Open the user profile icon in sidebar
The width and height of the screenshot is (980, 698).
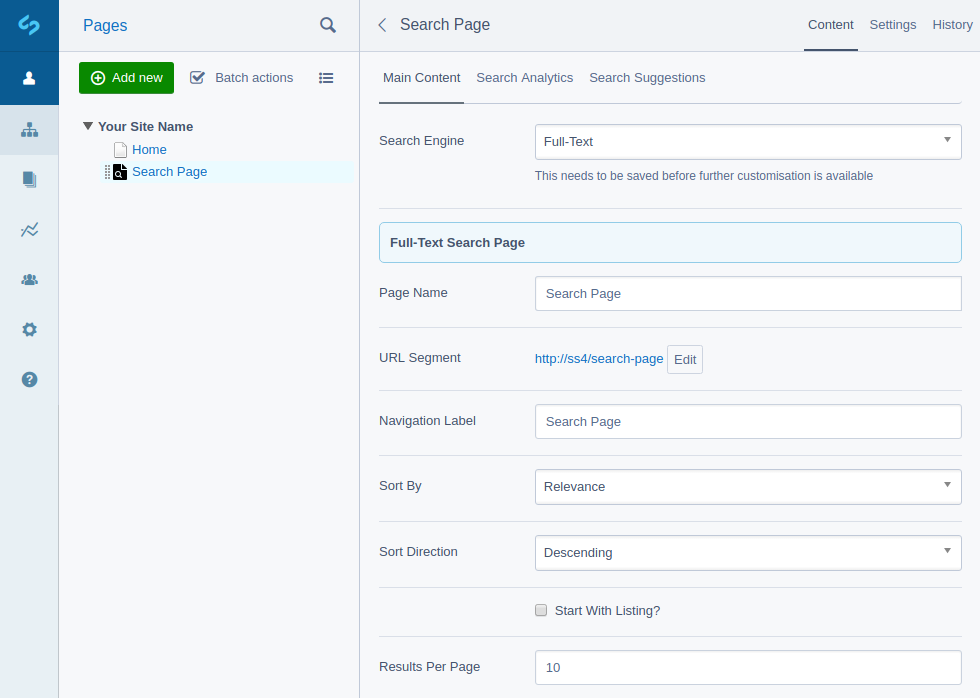(x=29, y=78)
